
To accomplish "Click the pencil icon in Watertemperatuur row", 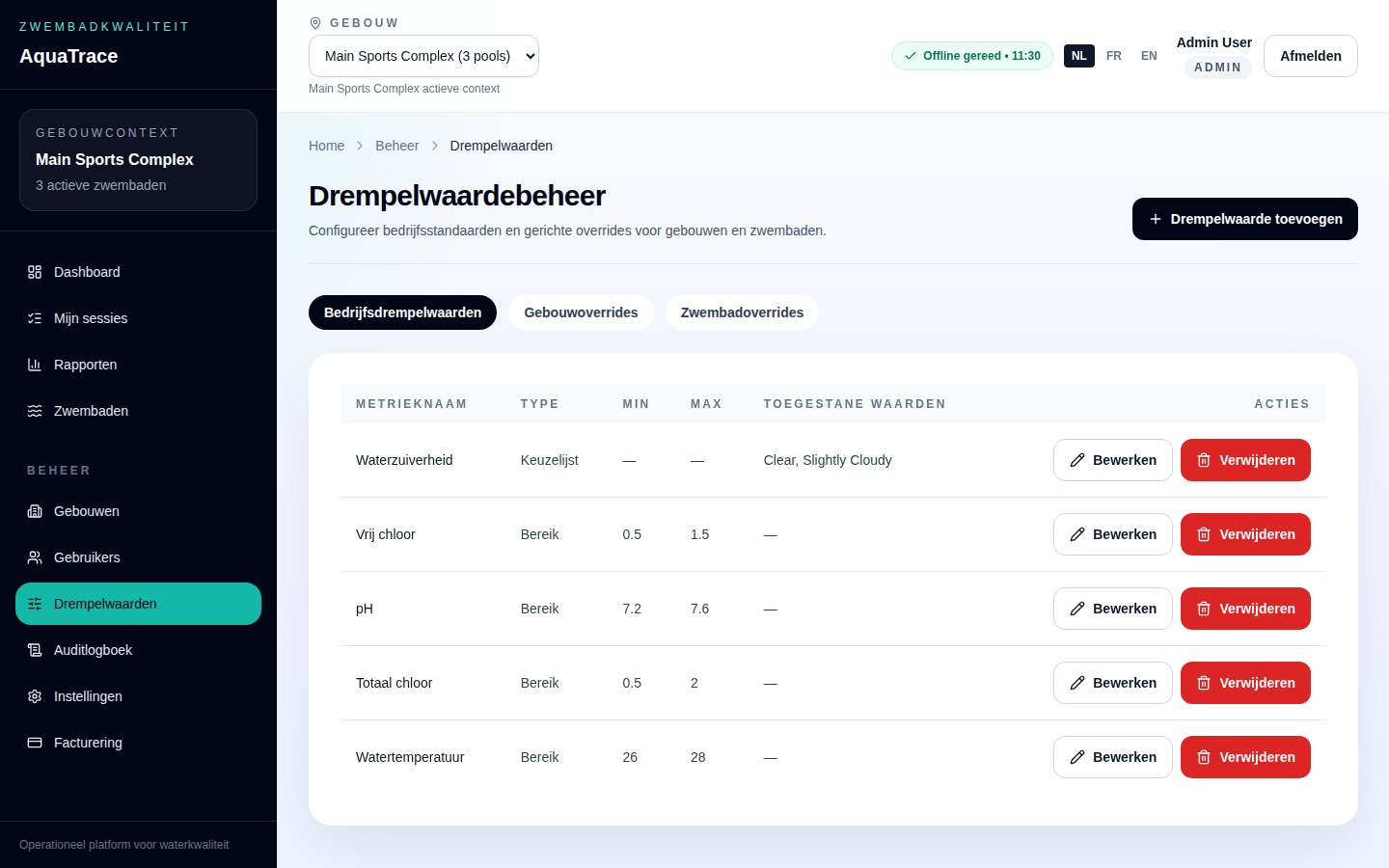I will click(x=1077, y=757).
